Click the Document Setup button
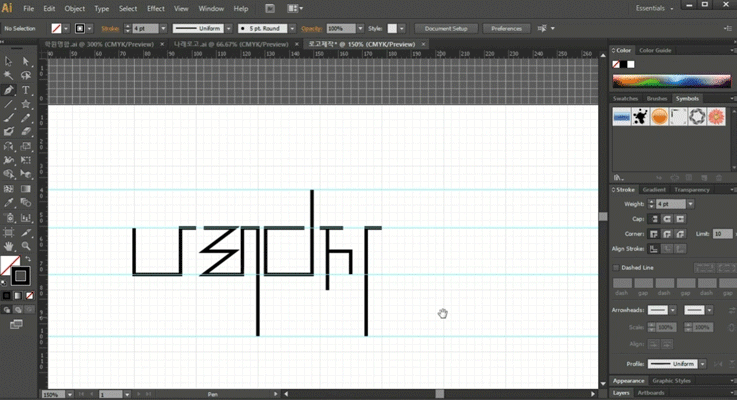Image resolution: width=737 pixels, height=400 pixels. coord(446,29)
